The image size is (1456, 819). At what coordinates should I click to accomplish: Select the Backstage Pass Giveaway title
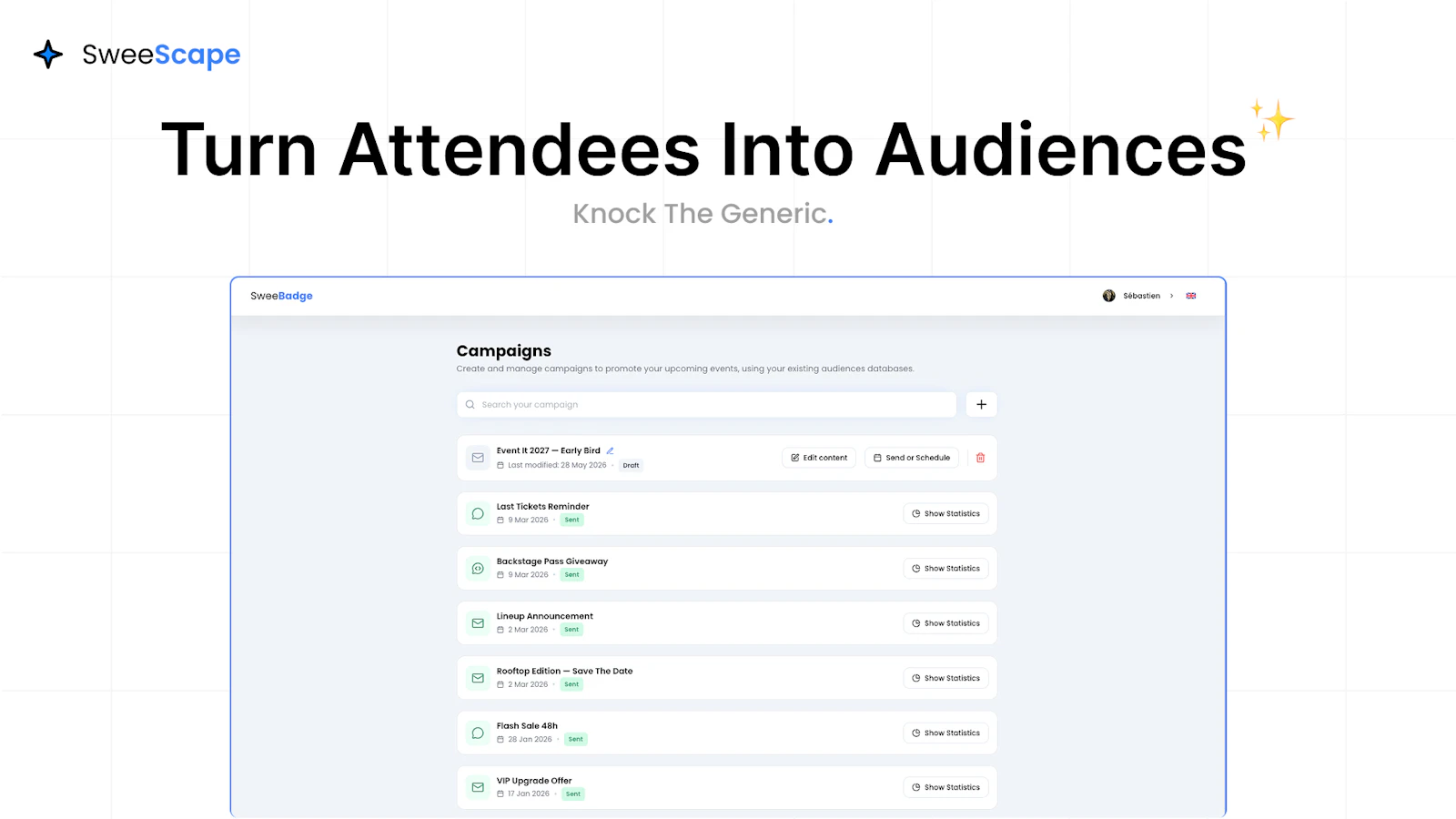coord(552,561)
